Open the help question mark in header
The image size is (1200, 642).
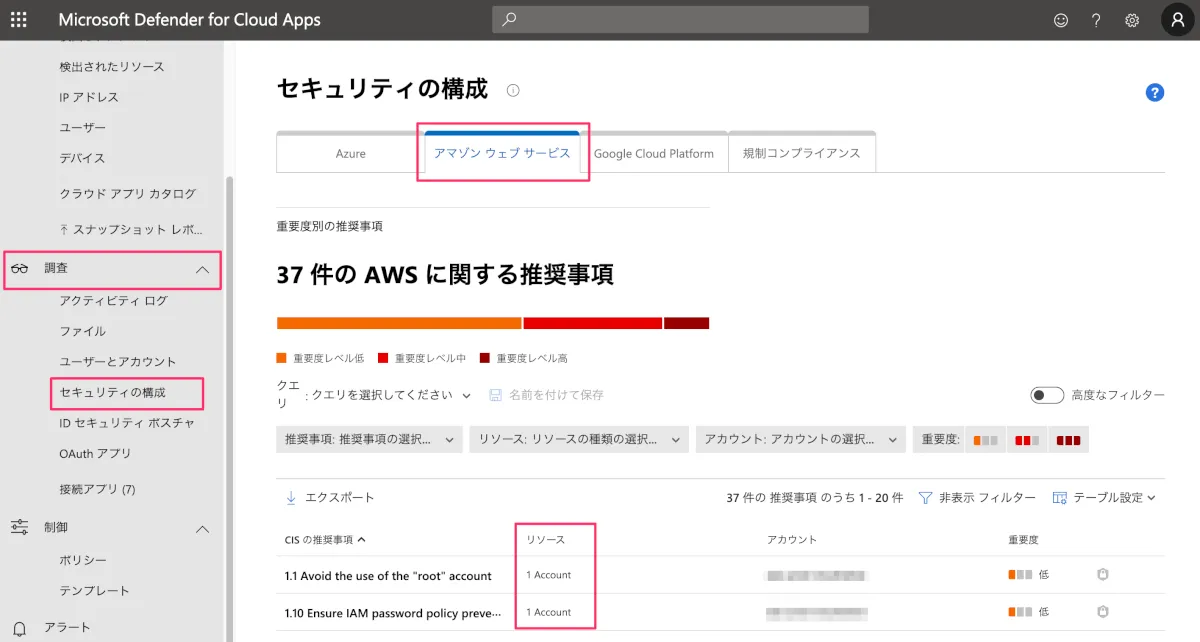tap(1096, 20)
